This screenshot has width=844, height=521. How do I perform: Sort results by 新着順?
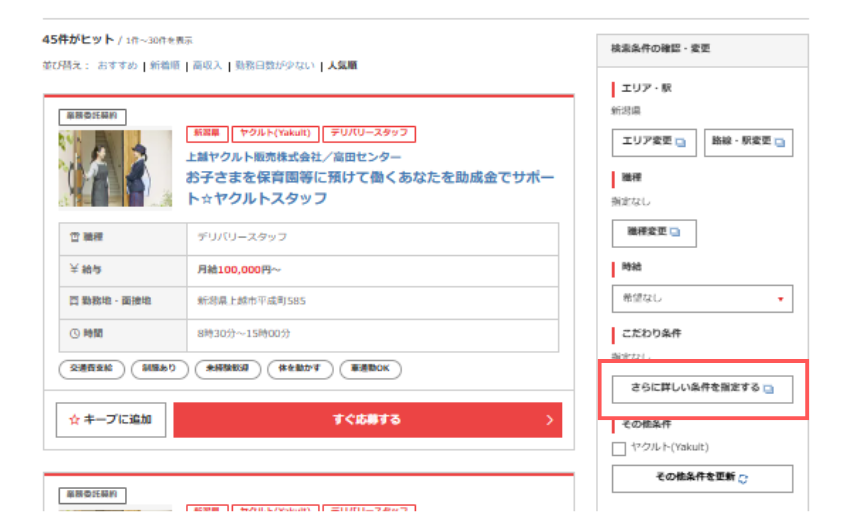[165, 65]
